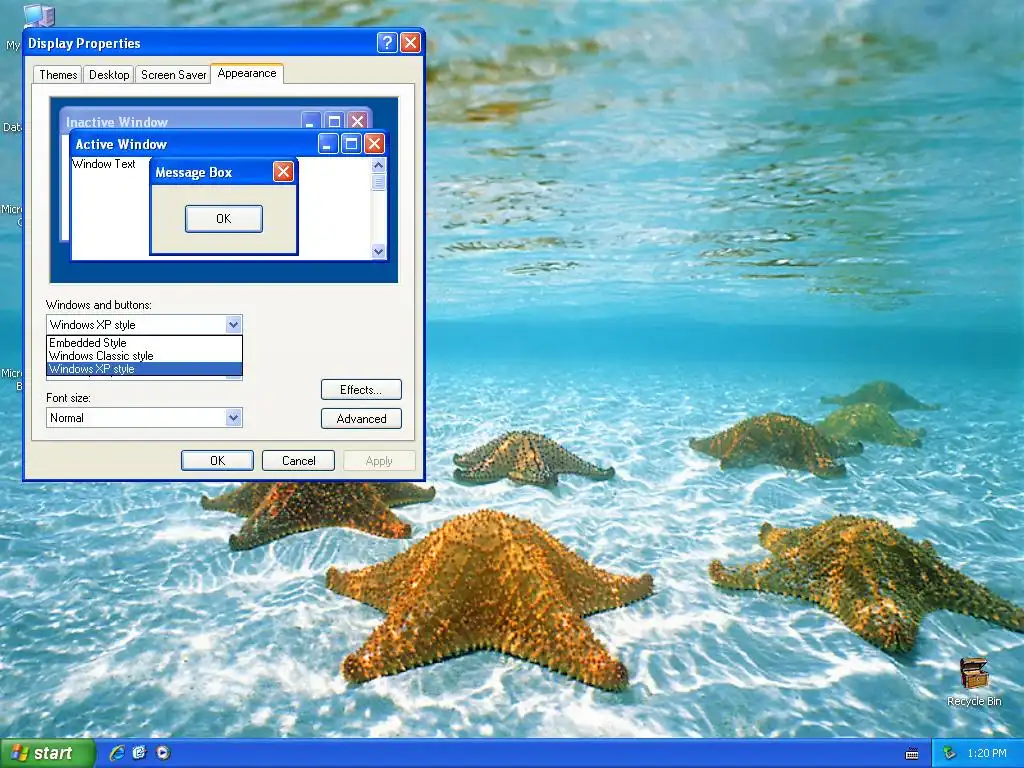The width and height of the screenshot is (1024, 768).
Task: Click the preview scrollbar up arrow
Action: 378,165
